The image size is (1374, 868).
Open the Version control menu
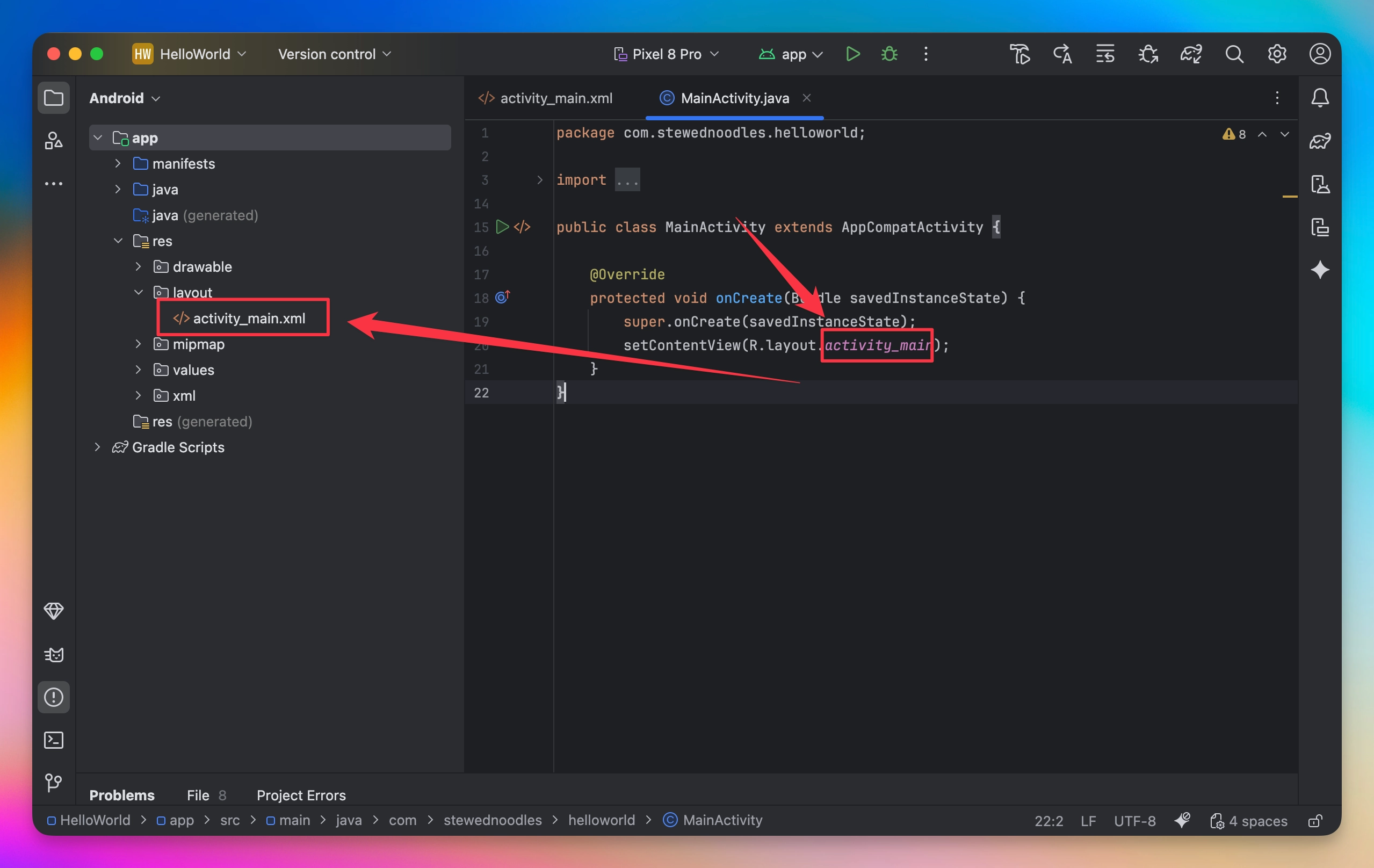335,54
